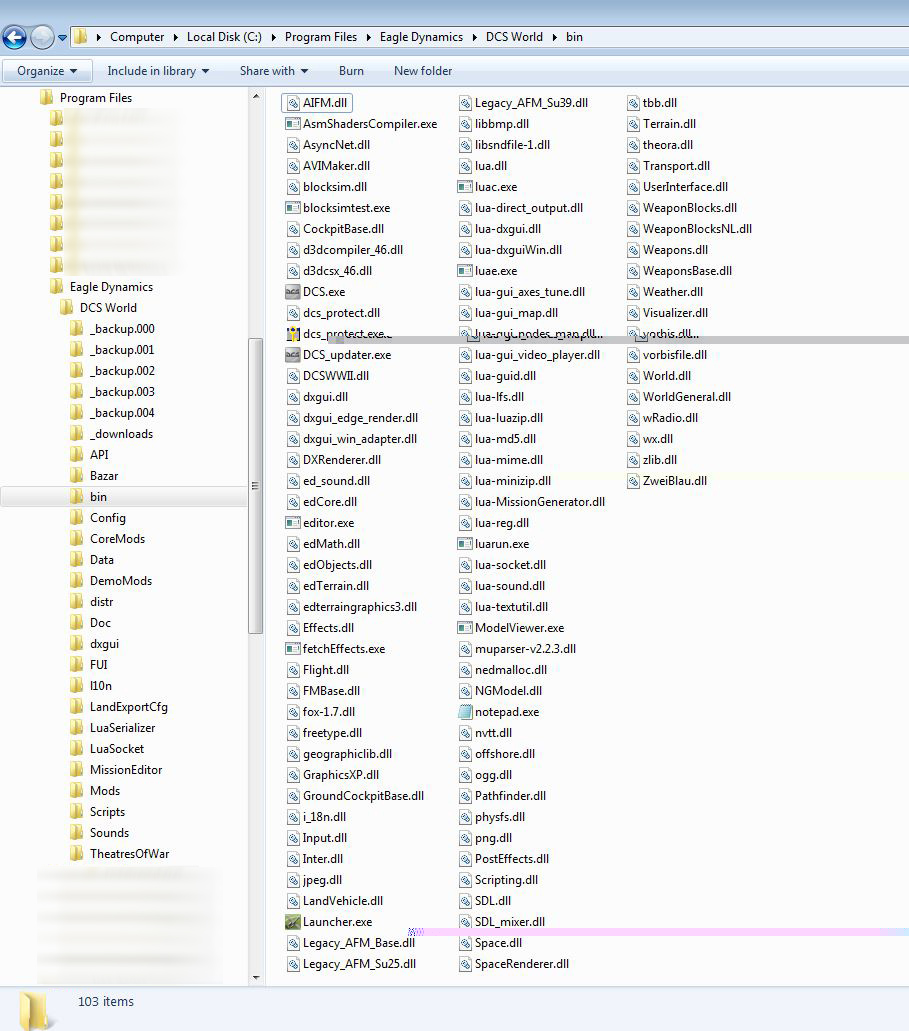Click the navigation pane scroll down arrow
Viewport: 909px width, 1031px height.
pos(255,977)
